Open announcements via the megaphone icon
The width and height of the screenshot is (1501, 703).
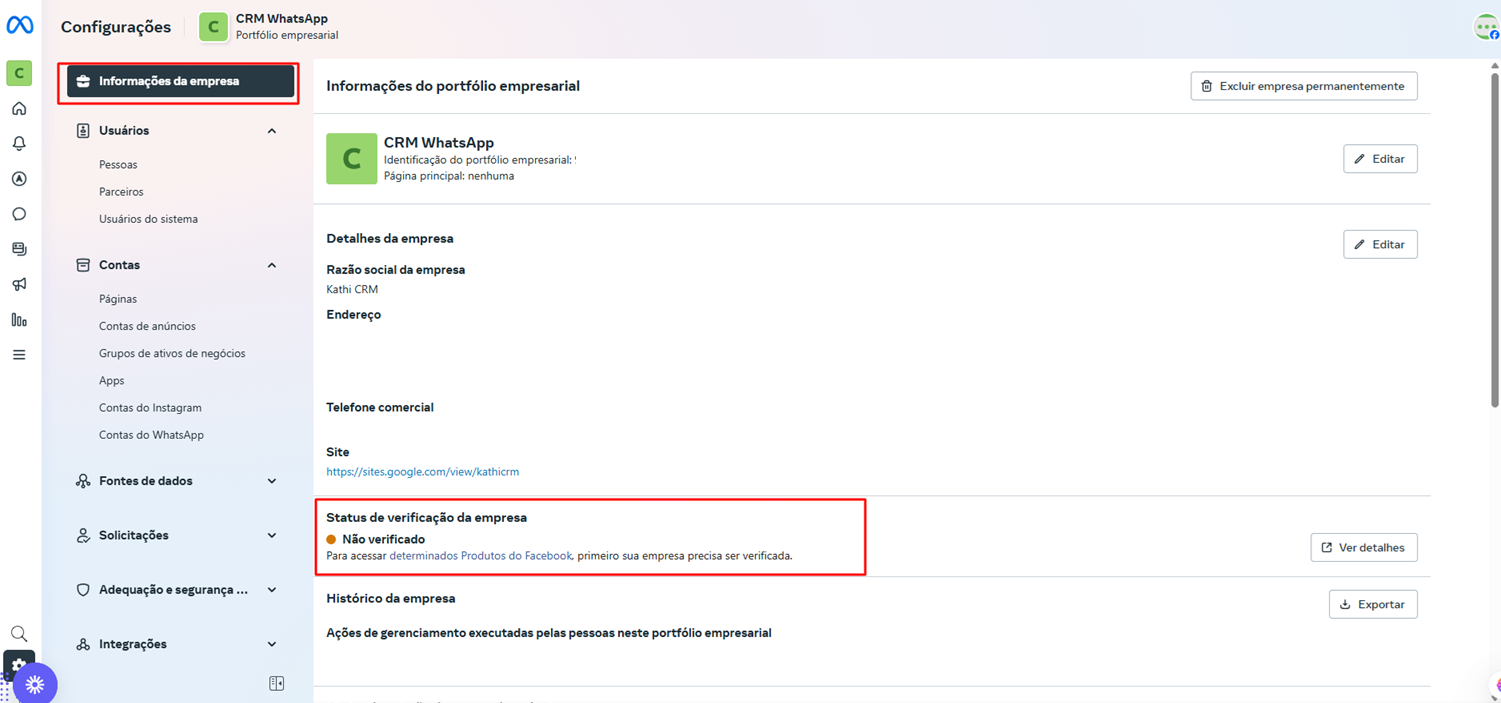point(18,284)
